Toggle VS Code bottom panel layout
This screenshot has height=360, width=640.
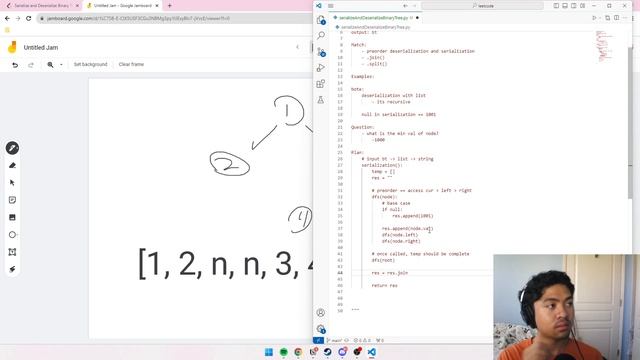tap(565, 6)
